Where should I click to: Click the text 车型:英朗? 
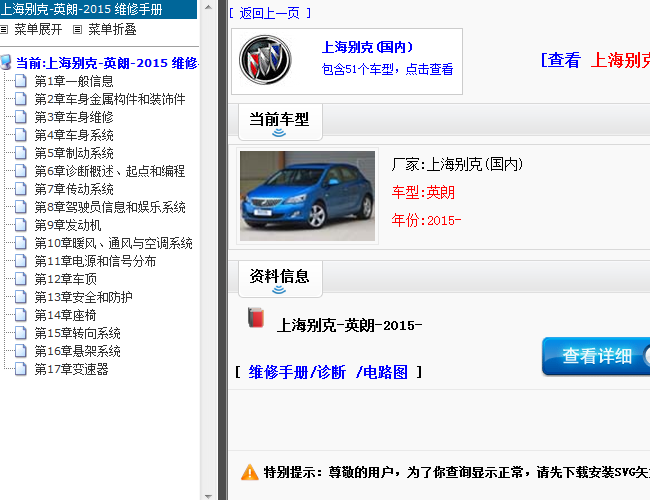(423, 193)
